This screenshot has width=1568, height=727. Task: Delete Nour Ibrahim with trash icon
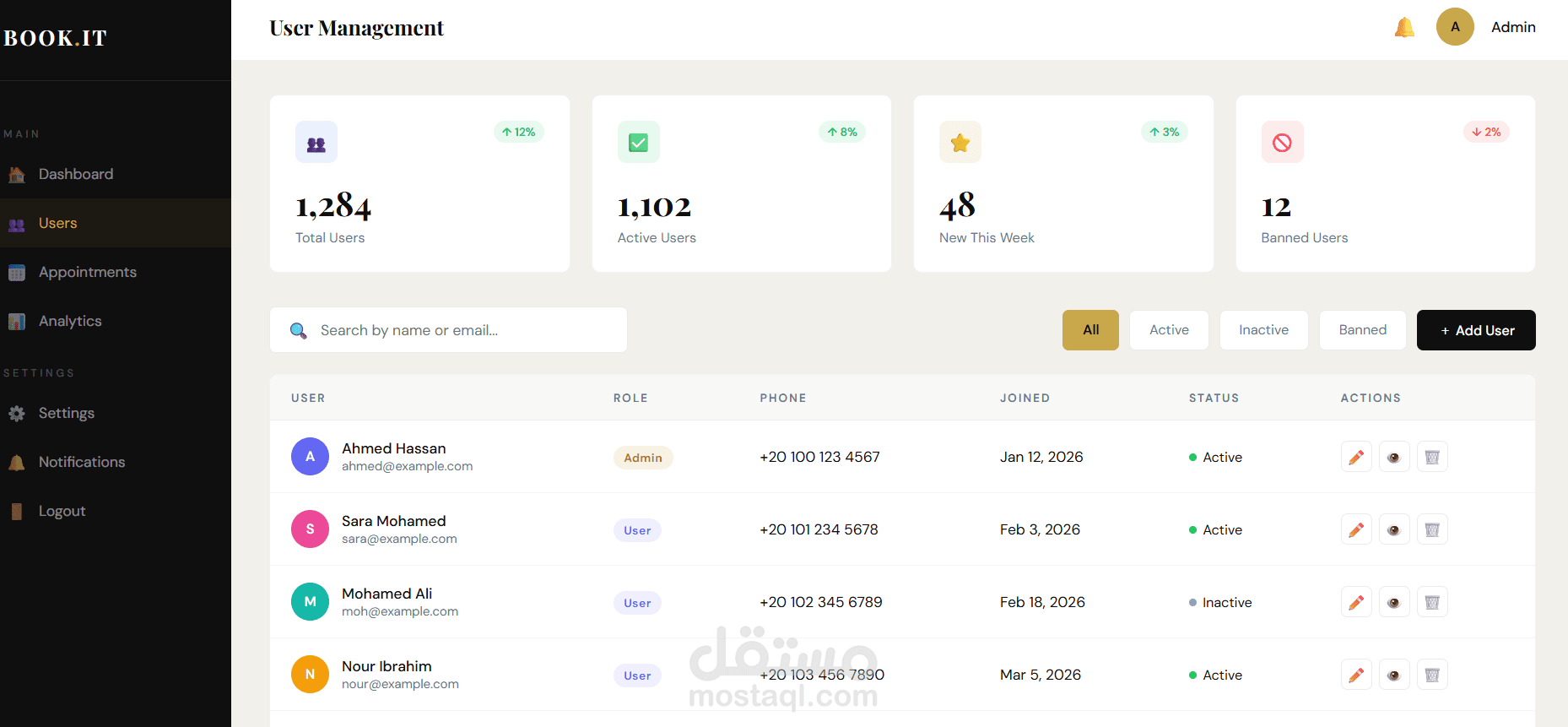(1432, 675)
